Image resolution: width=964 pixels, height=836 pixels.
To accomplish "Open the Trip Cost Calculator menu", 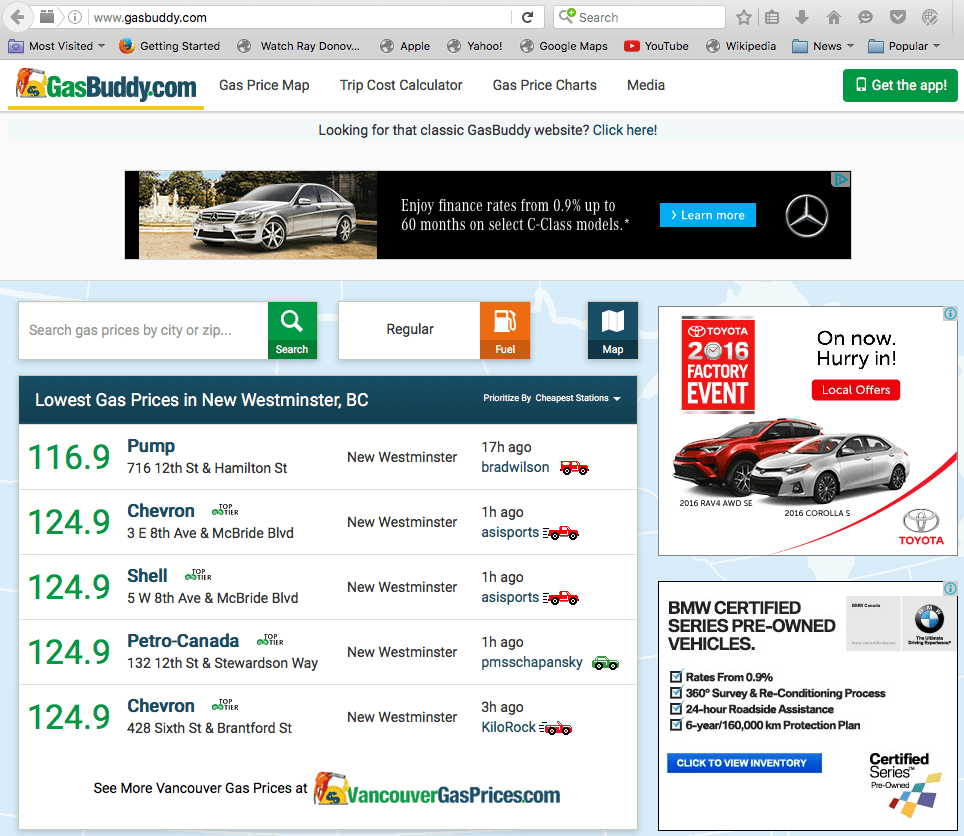I will (x=401, y=85).
